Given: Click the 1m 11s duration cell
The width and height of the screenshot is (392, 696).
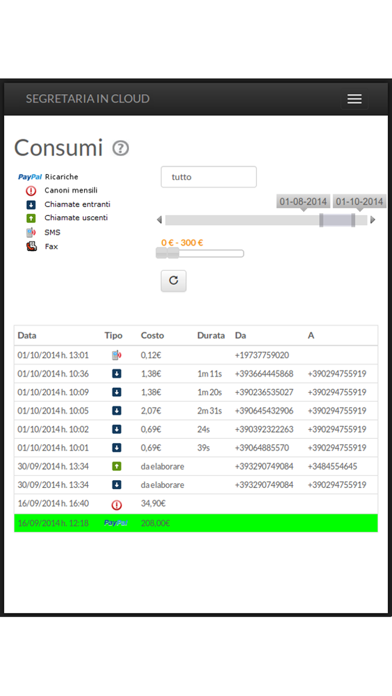Looking at the screenshot, I should (x=210, y=374).
